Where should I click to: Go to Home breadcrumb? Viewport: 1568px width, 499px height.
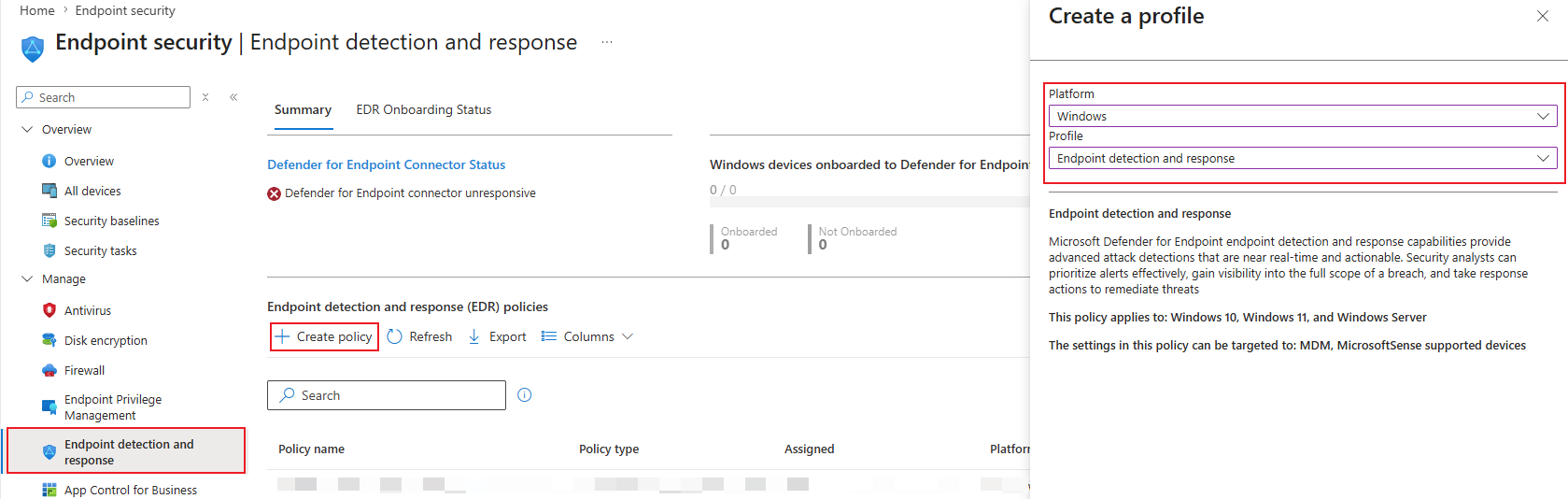37,10
